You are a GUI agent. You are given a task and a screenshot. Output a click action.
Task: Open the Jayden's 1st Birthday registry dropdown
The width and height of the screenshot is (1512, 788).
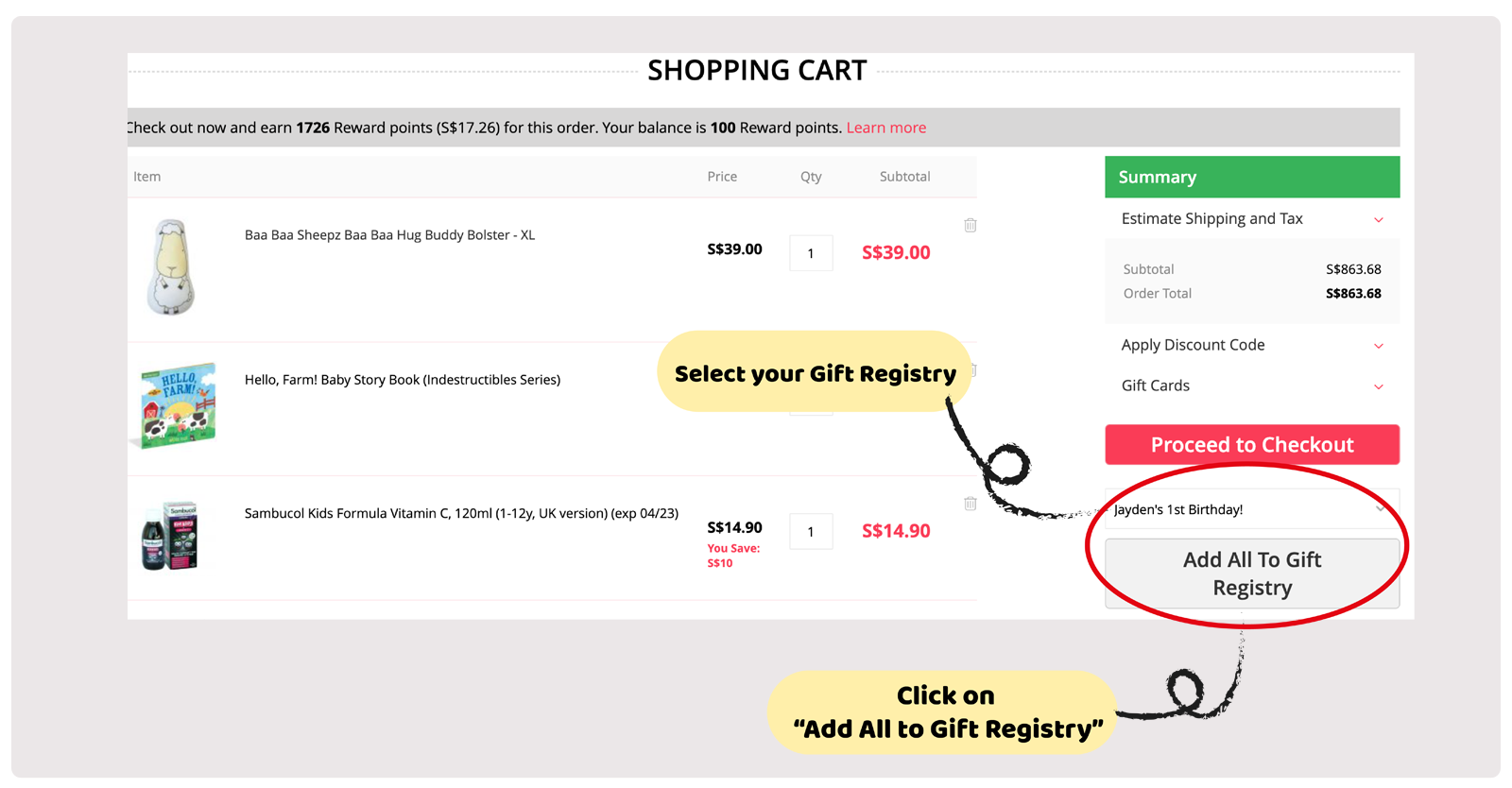pyautogui.click(x=1249, y=509)
